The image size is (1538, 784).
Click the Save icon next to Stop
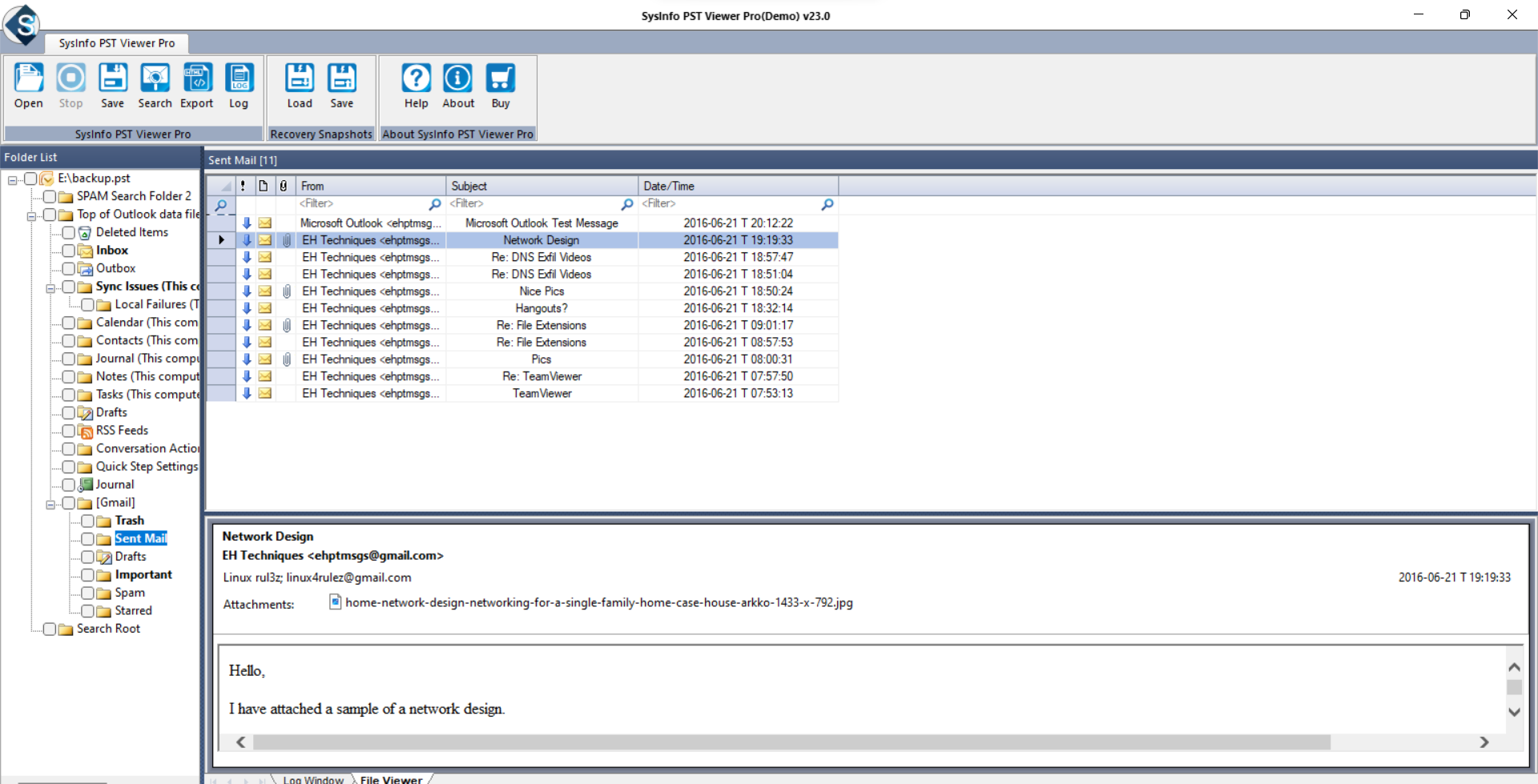[113, 78]
